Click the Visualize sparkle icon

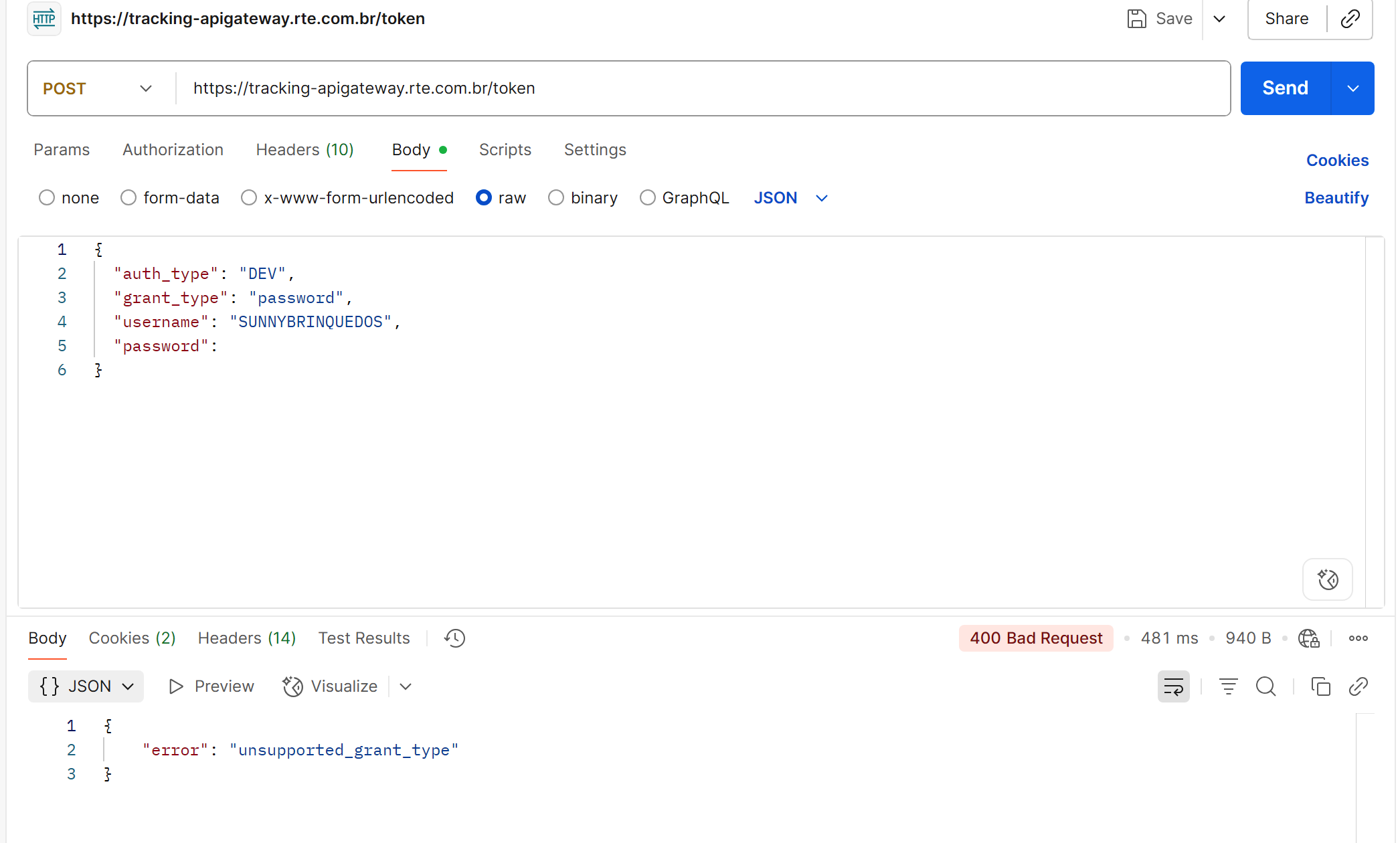pos(292,686)
